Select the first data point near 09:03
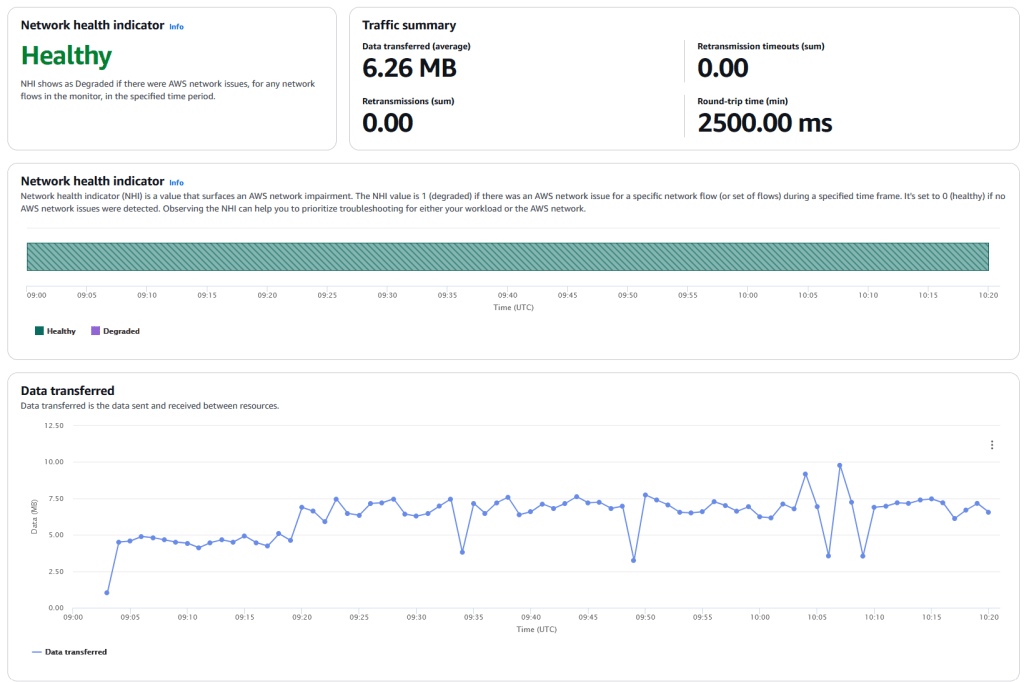Screen dimensions: 1024x682 pos(107,593)
